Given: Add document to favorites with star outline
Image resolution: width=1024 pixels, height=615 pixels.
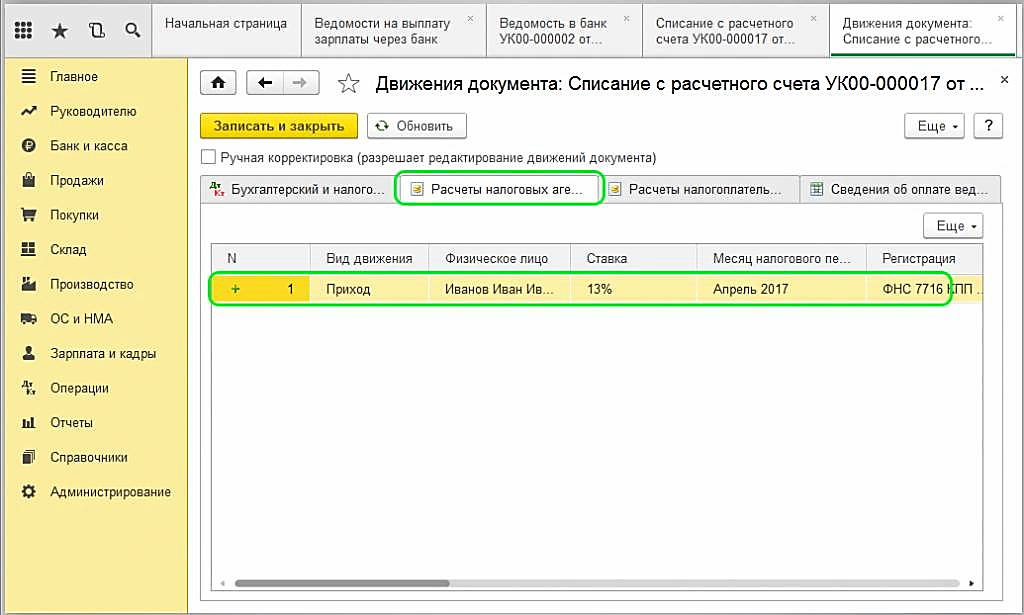Looking at the screenshot, I should click(348, 84).
